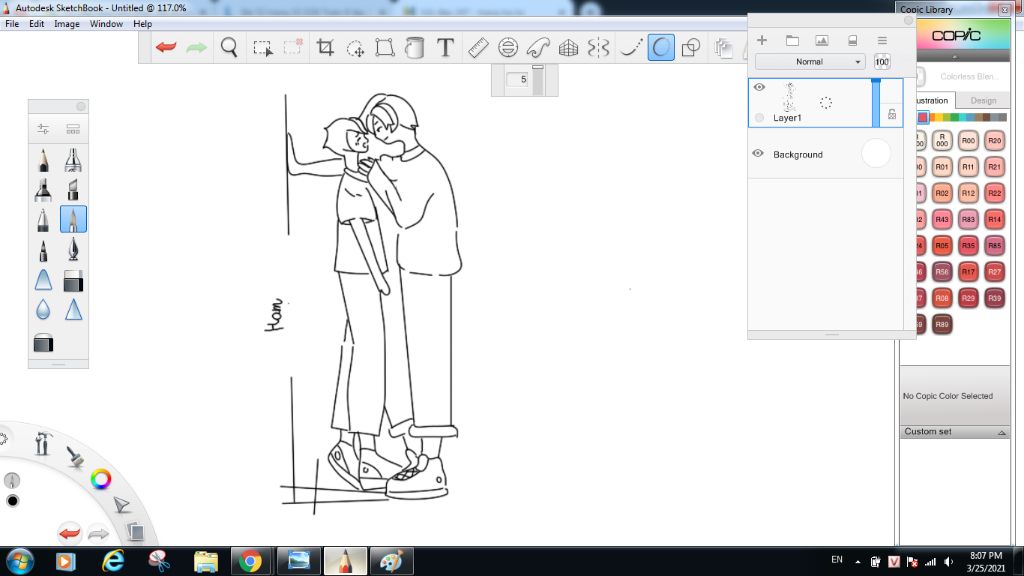Click the lagoon Undo arrow
Image resolution: width=1024 pixels, height=576 pixels.
69,533
